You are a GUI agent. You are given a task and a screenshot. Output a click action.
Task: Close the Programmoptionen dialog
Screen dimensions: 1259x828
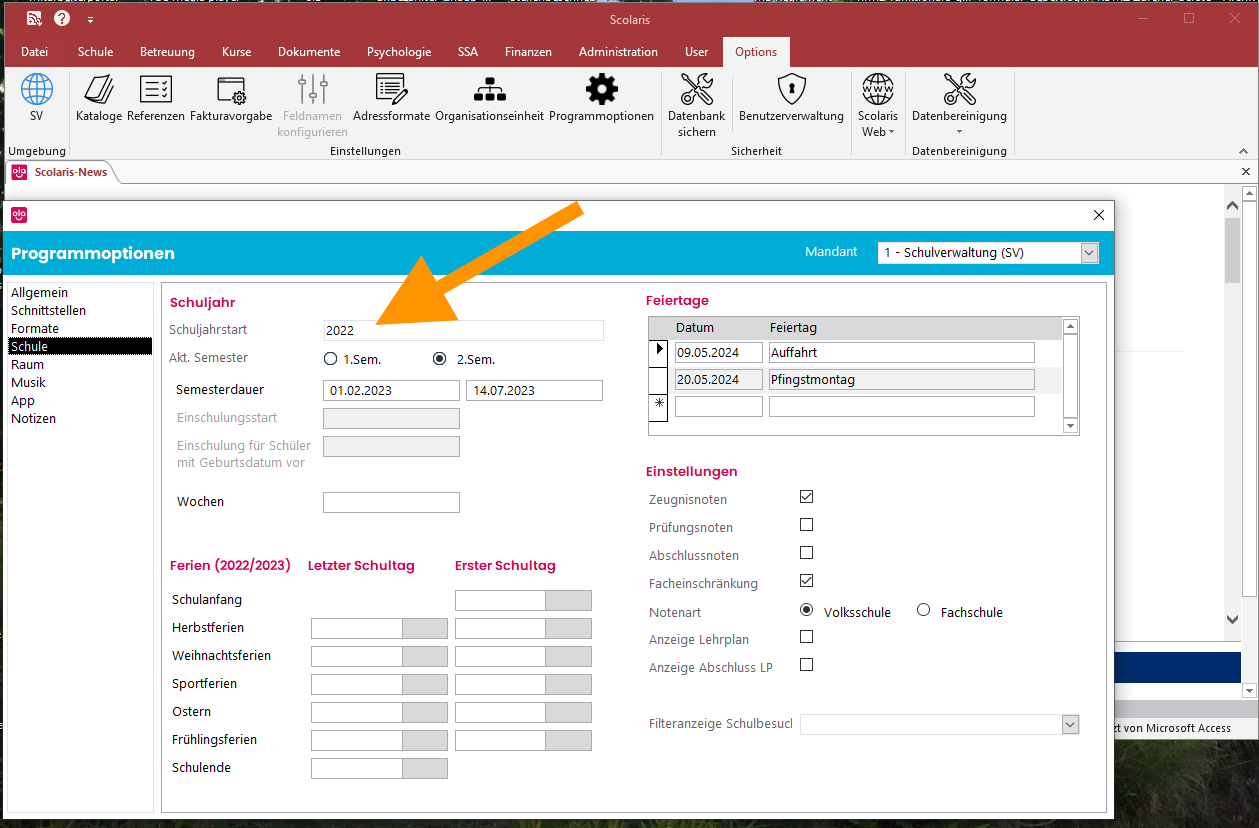(x=1098, y=215)
